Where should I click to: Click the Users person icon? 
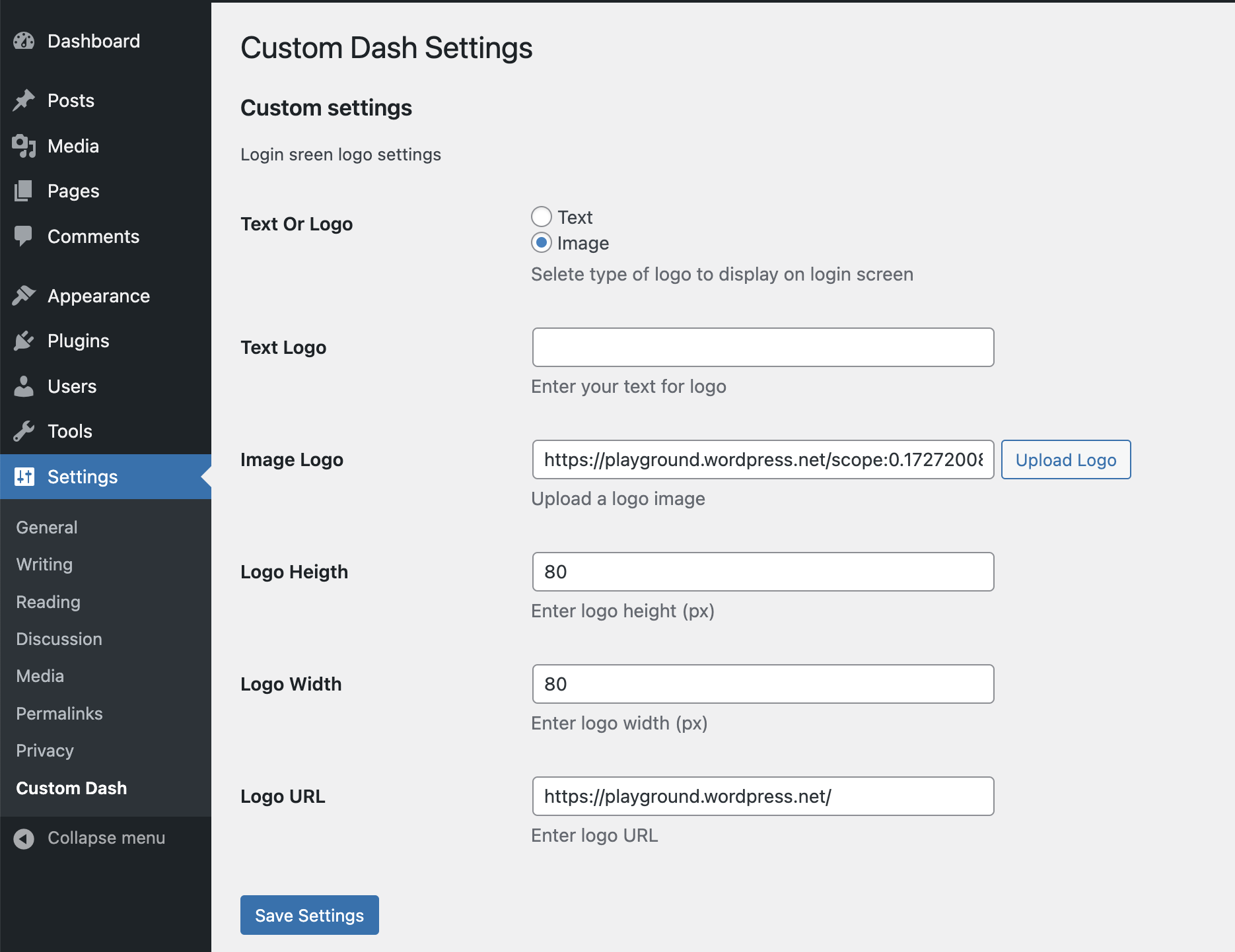(x=24, y=386)
